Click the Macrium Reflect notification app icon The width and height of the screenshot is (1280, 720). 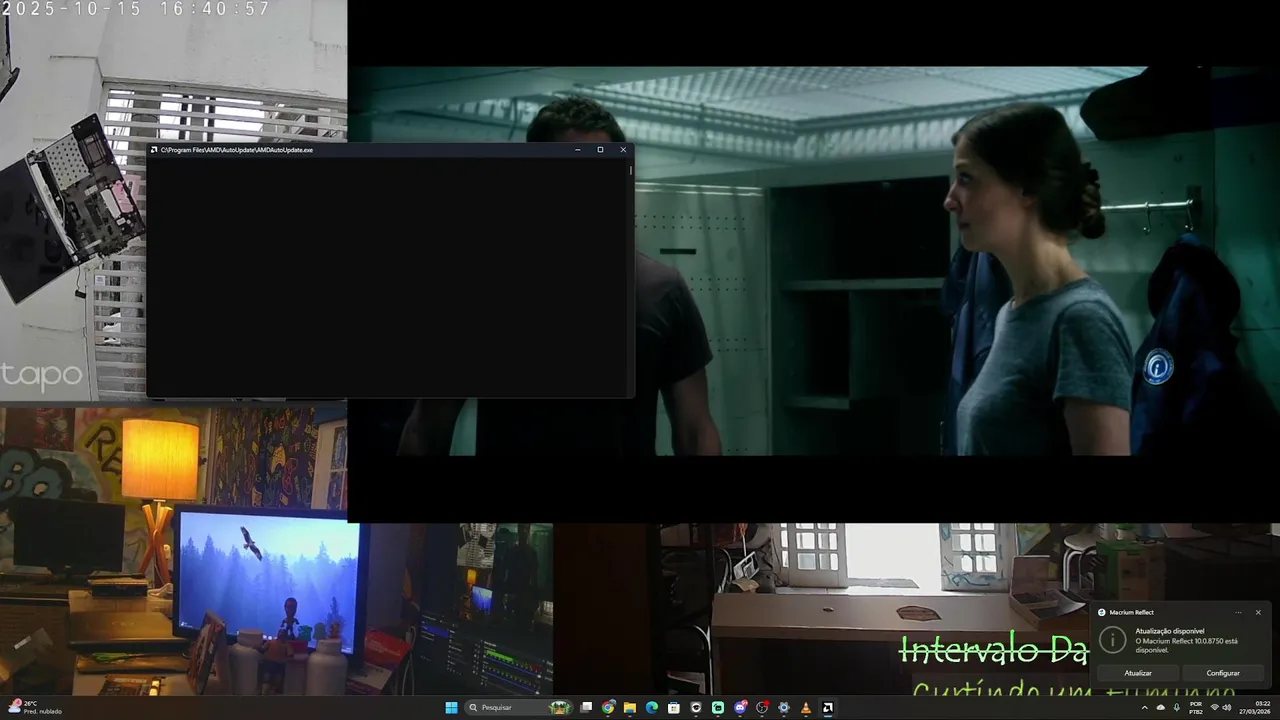(x=1102, y=612)
